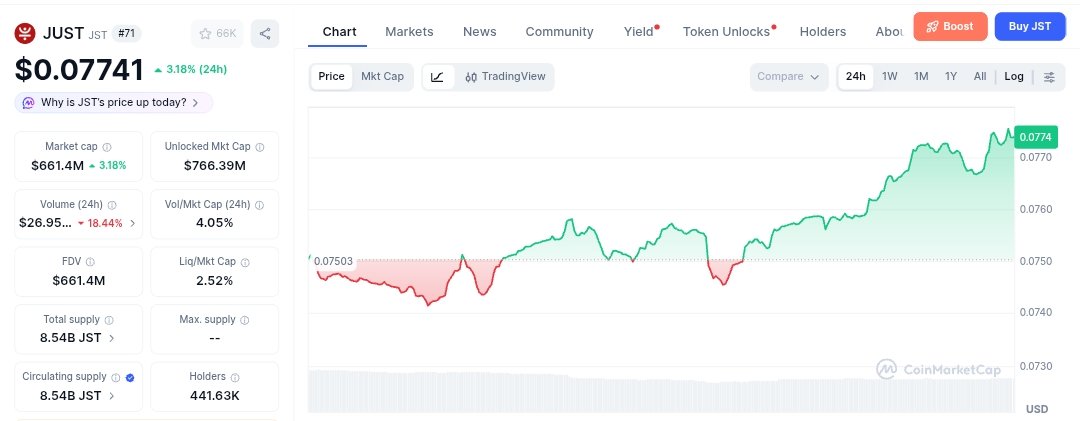1080x421 pixels.
Task: Expand Volume (24h) details chevron
Action: (133, 223)
